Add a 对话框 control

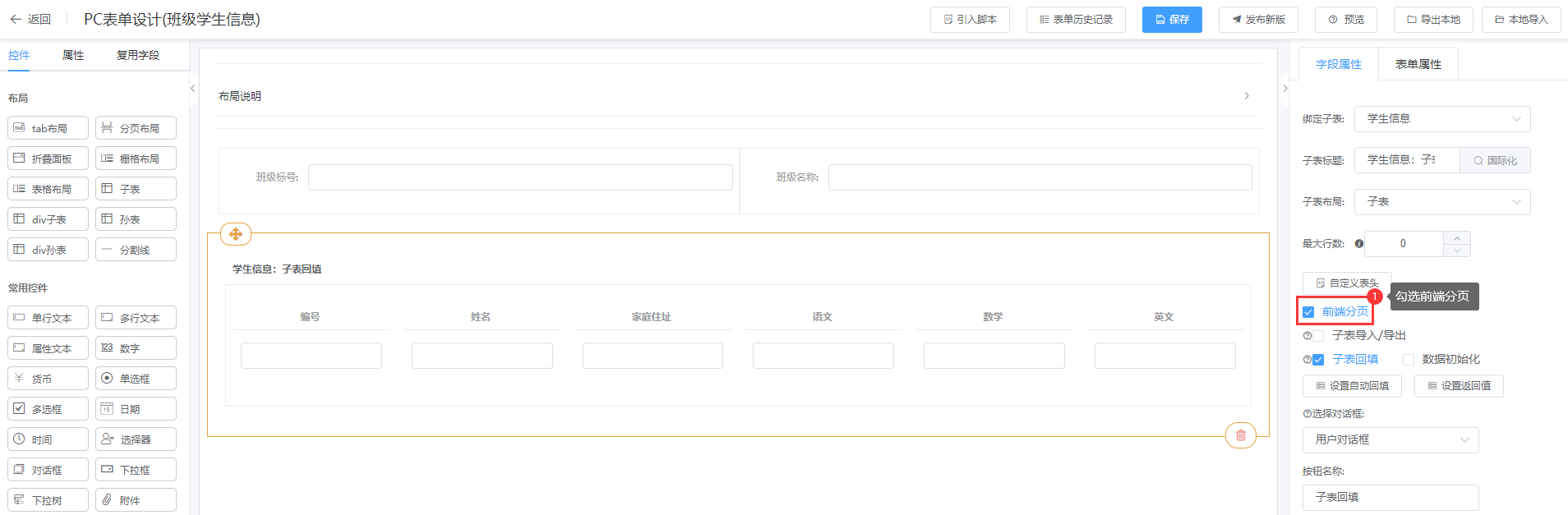coord(48,470)
